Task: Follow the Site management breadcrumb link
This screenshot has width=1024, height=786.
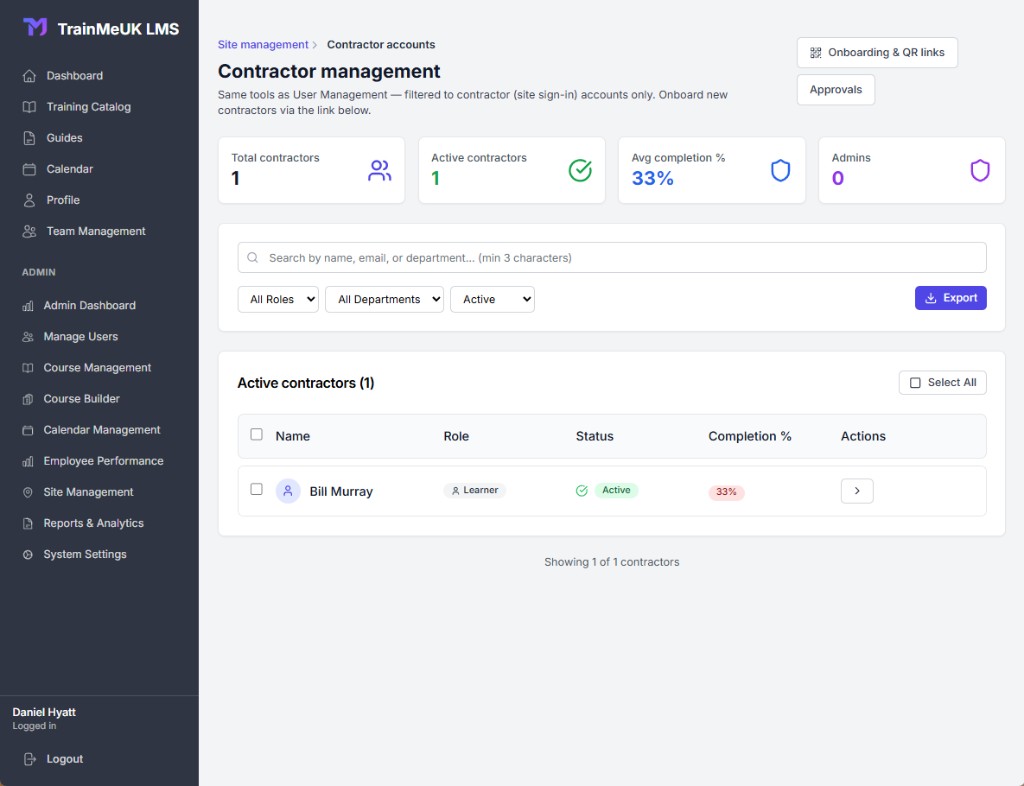Action: pyautogui.click(x=263, y=44)
